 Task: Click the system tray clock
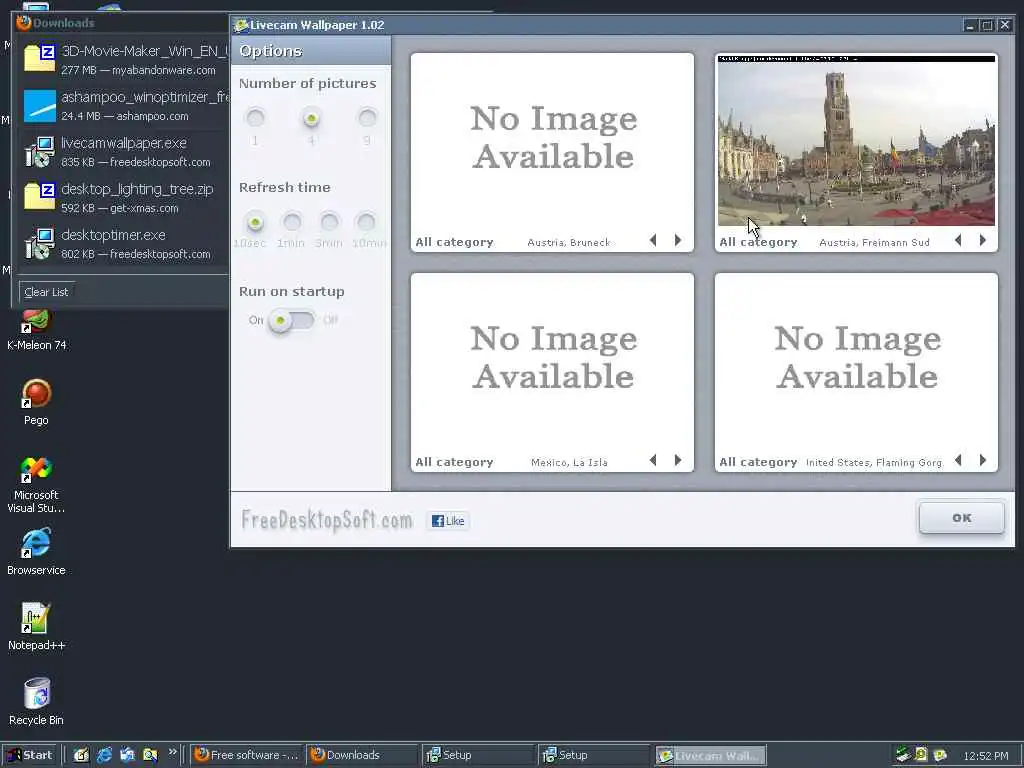[986, 756]
